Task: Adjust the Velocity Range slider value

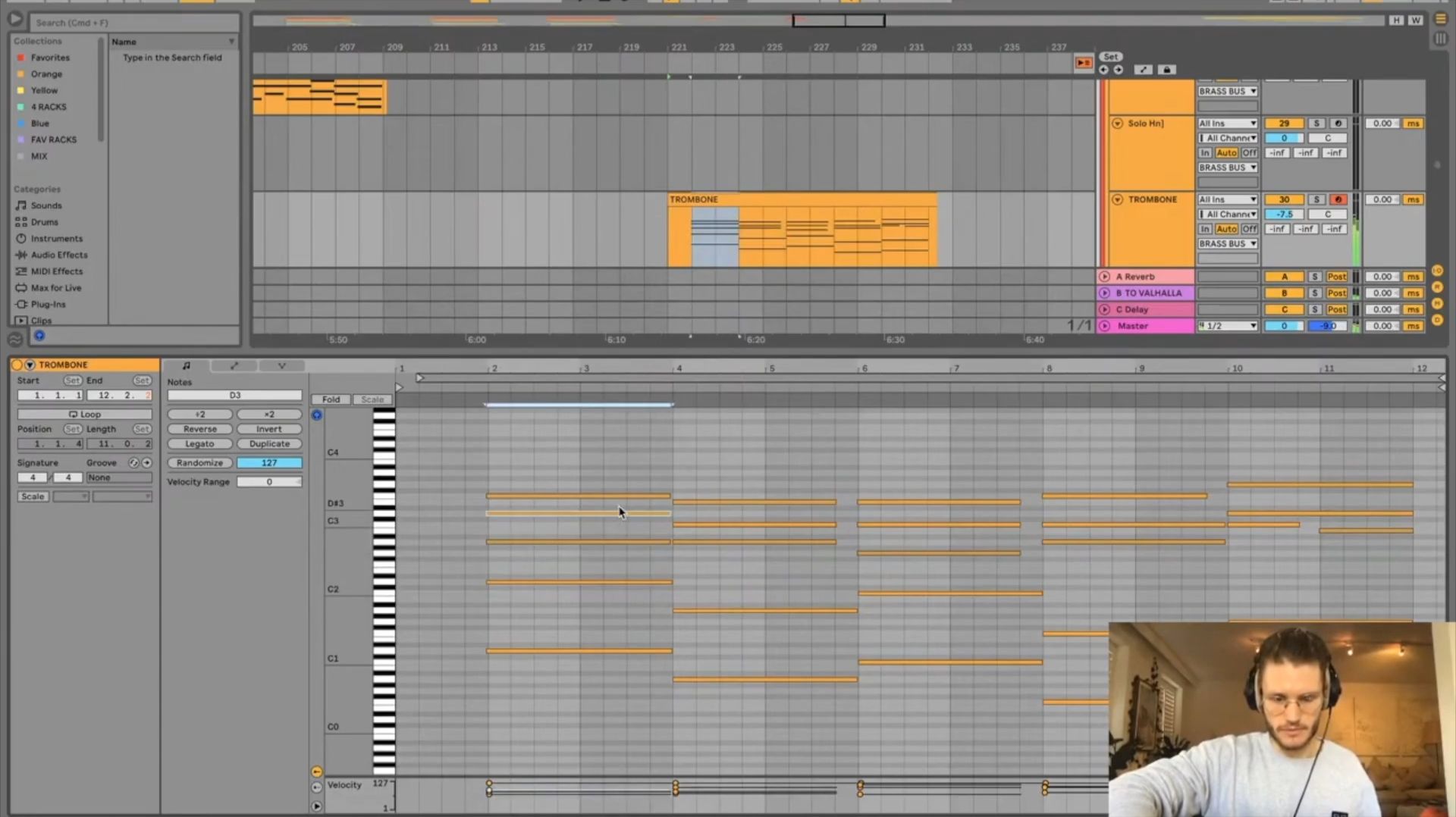Action: [269, 481]
